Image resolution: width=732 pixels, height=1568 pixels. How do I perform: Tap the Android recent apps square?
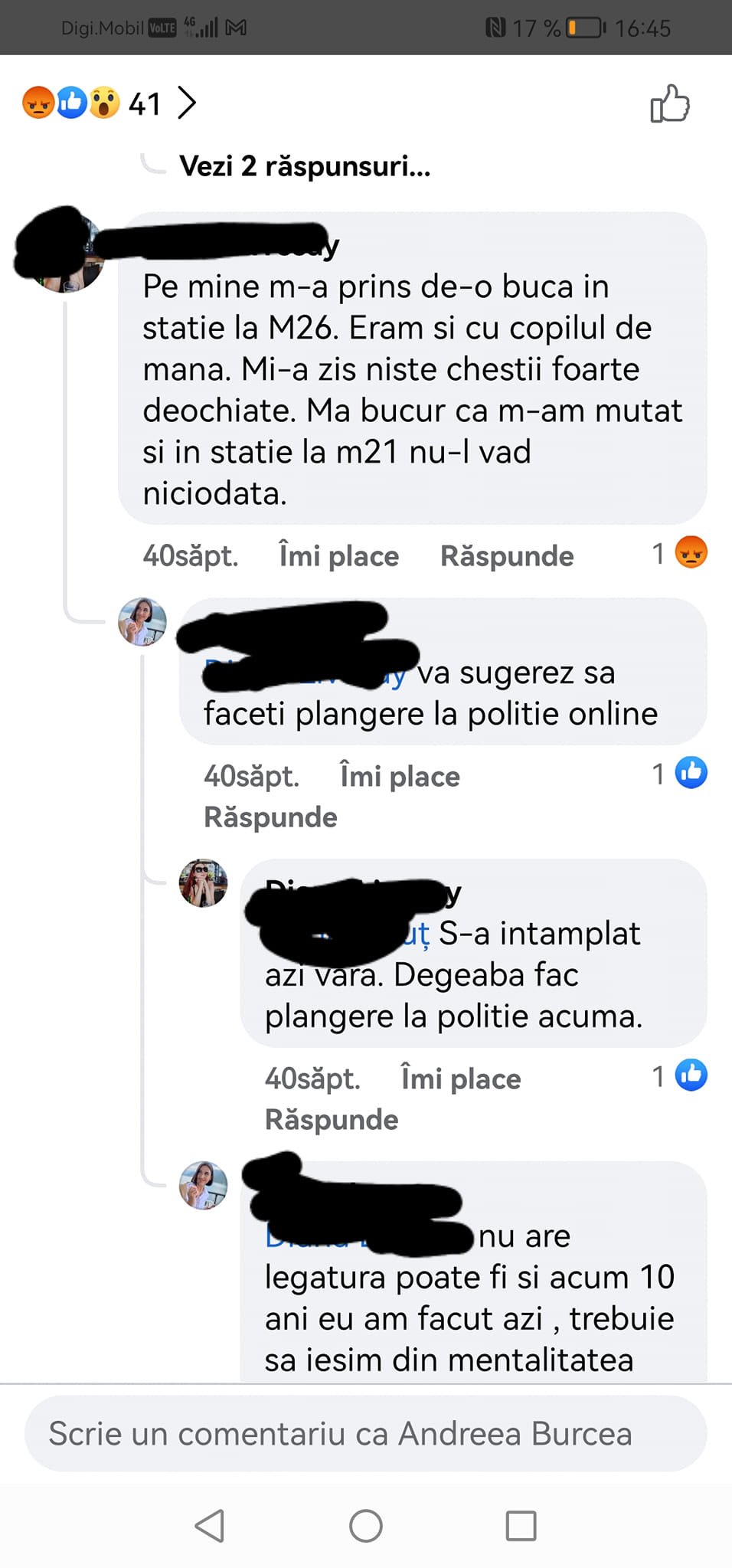(521, 1526)
